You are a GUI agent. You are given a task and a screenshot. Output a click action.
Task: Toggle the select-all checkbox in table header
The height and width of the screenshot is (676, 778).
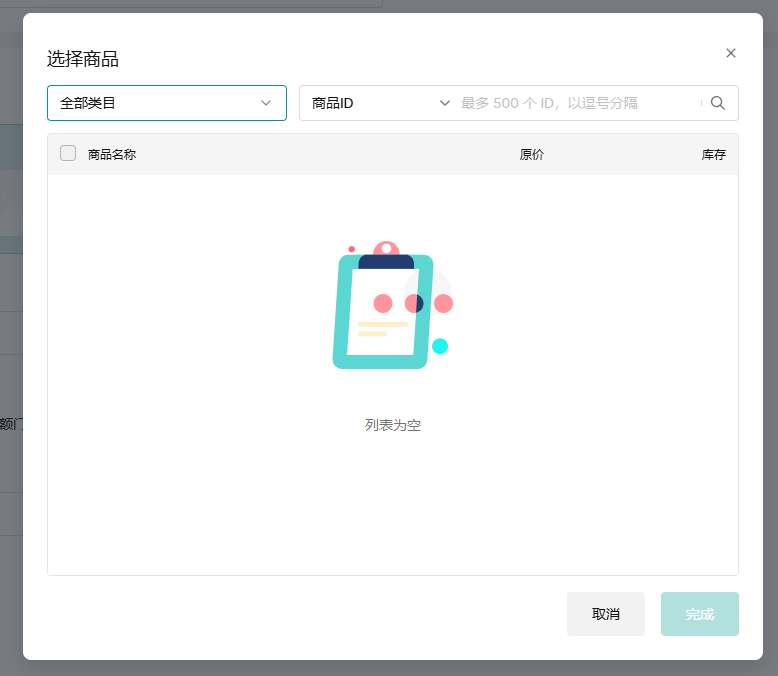(x=68, y=153)
